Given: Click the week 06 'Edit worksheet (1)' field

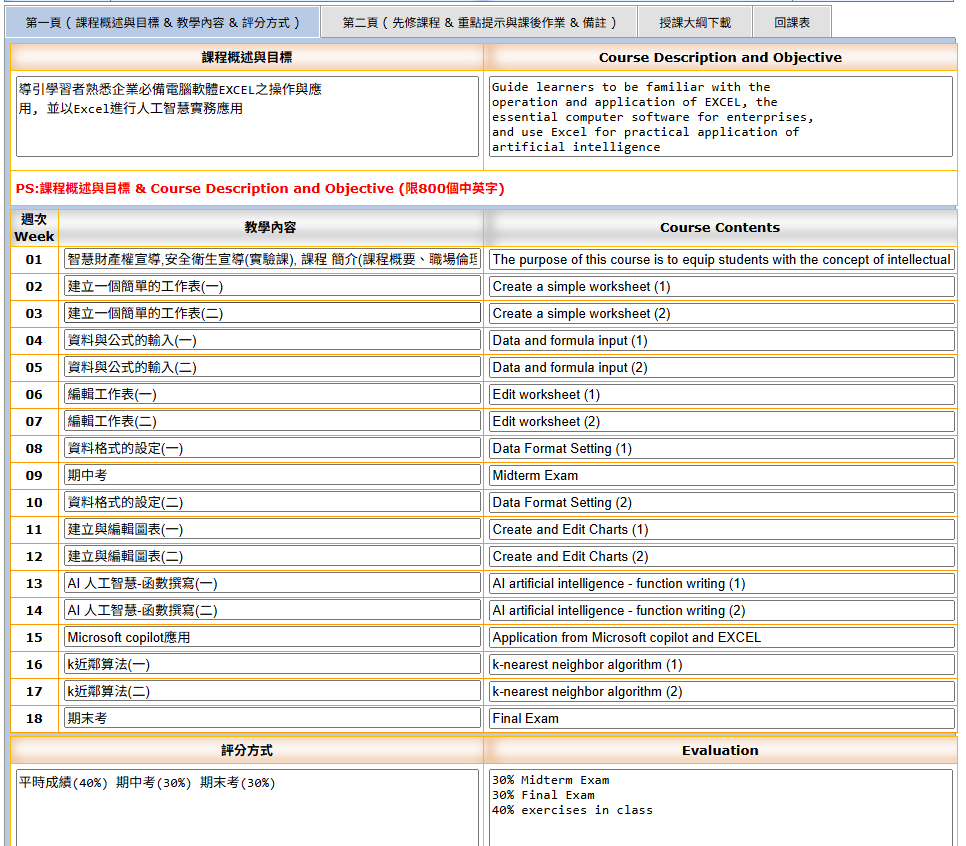Looking at the screenshot, I should (721, 395).
